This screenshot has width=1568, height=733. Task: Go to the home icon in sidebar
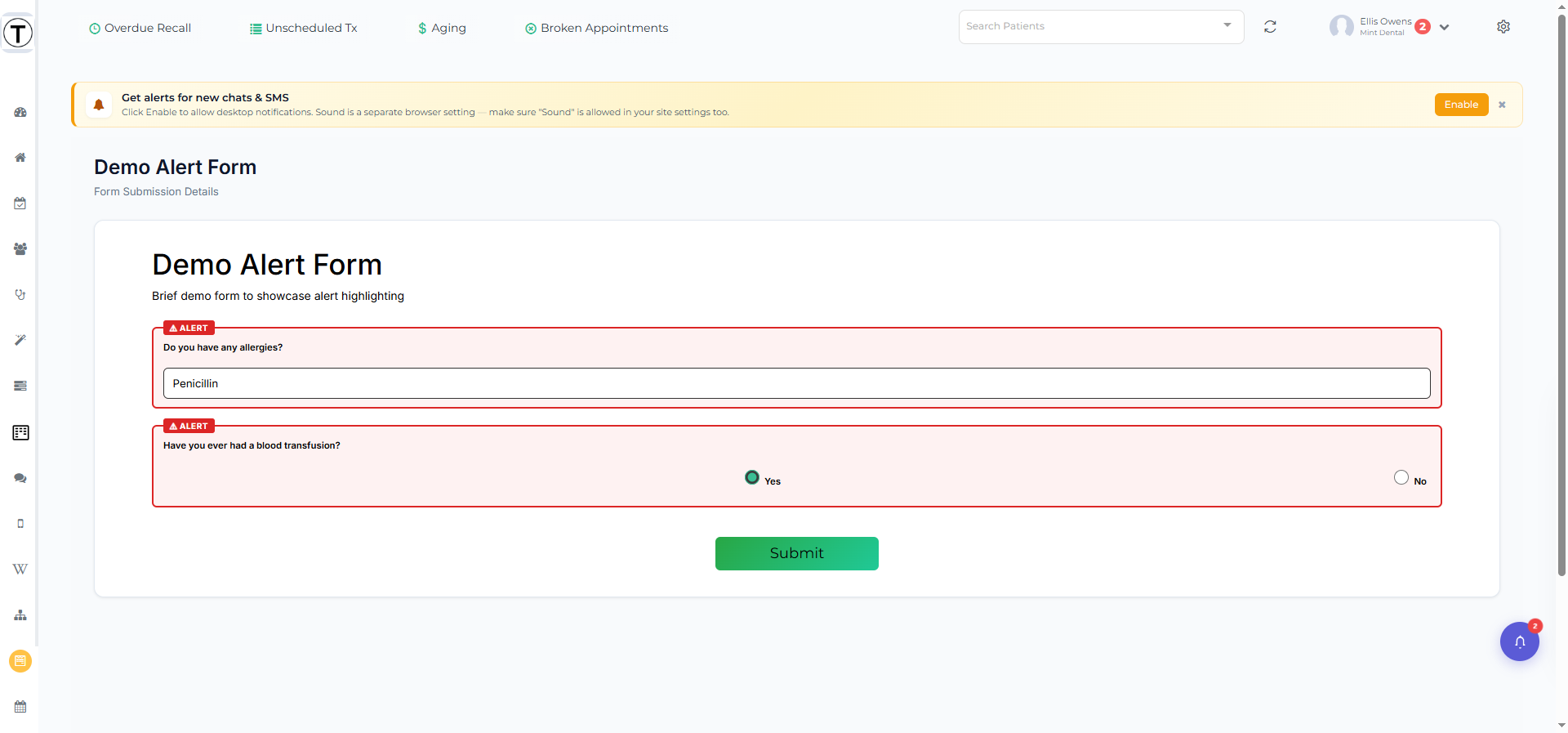tap(20, 158)
